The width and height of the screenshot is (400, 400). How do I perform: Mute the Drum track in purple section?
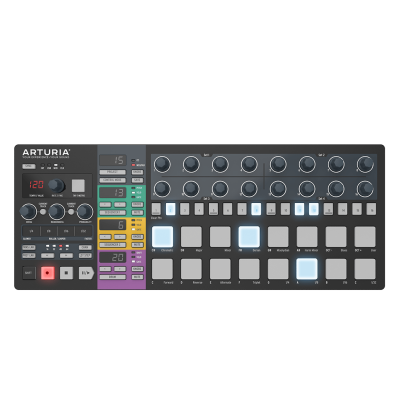[137, 277]
